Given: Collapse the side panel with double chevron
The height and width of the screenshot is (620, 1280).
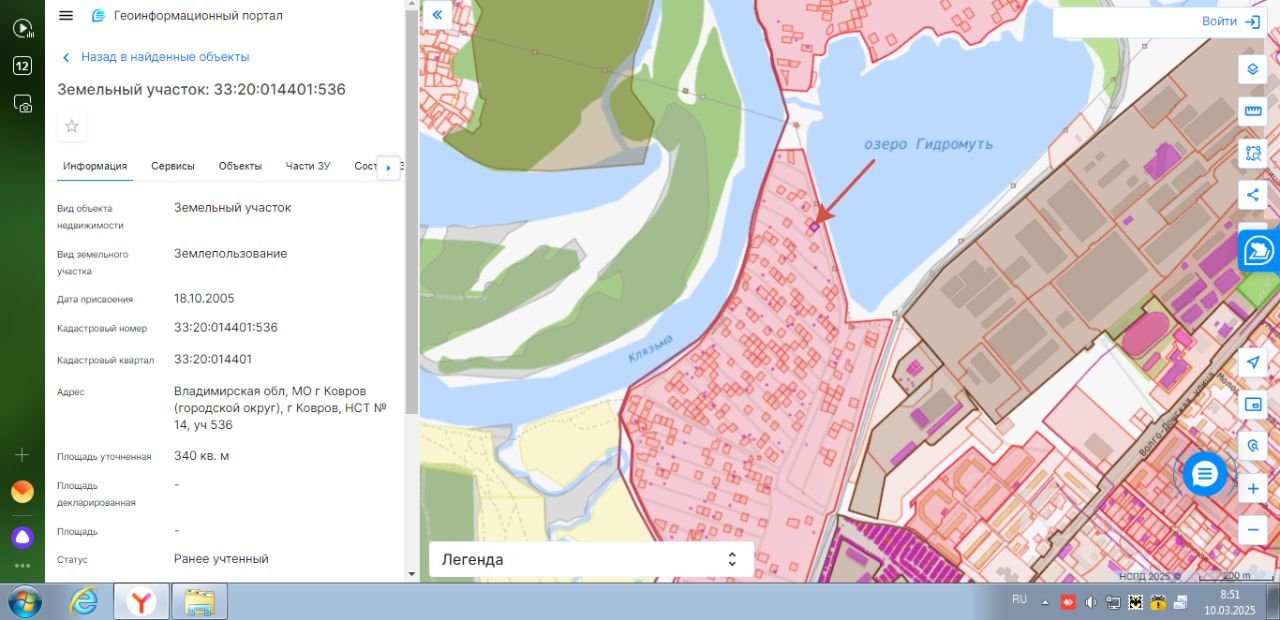Looking at the screenshot, I should [x=437, y=15].
